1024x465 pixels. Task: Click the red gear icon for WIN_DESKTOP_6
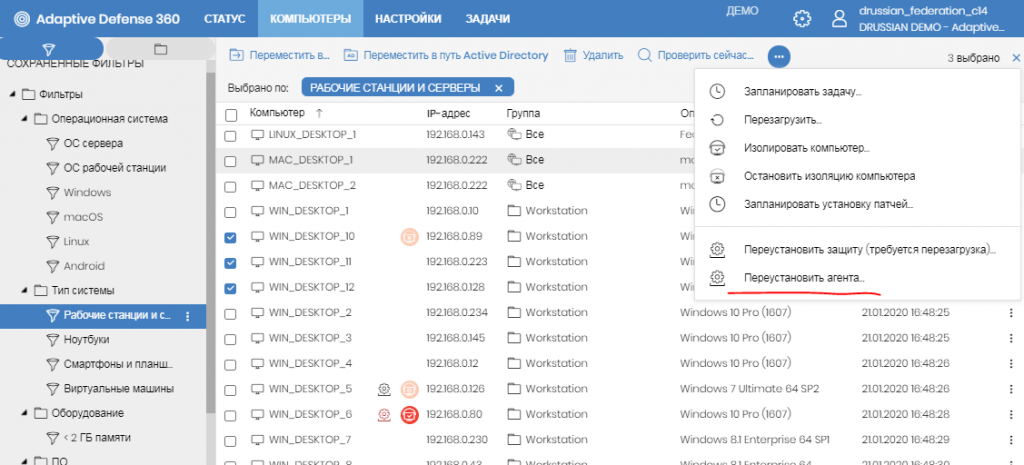(384, 414)
